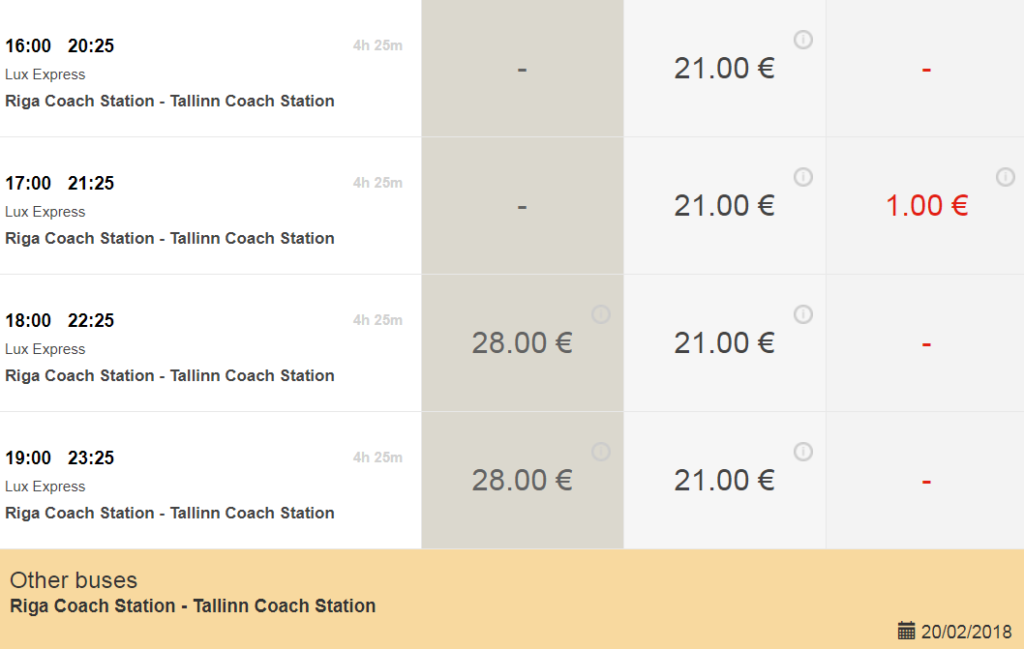Viewport: 1024px width, 649px height.
Task: Select 21.00 € fare for 17:00 departure
Action: point(724,206)
